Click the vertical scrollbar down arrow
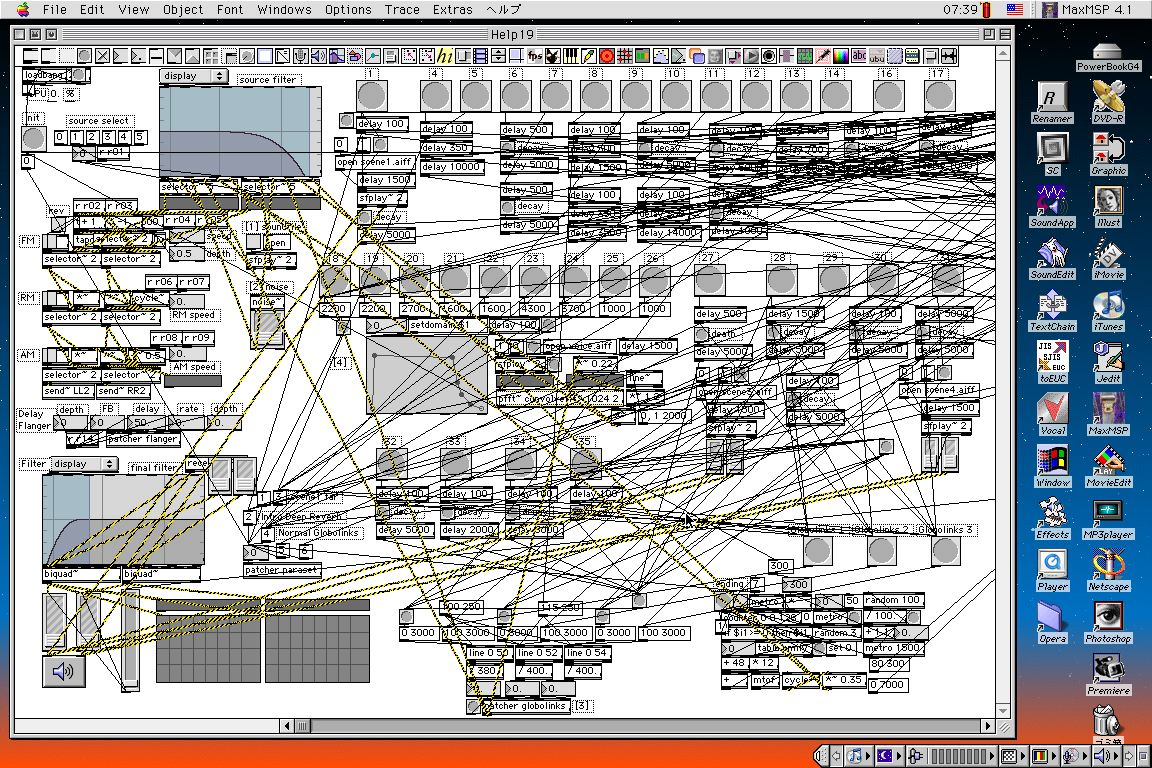The width and height of the screenshot is (1152, 768). 1004,711
